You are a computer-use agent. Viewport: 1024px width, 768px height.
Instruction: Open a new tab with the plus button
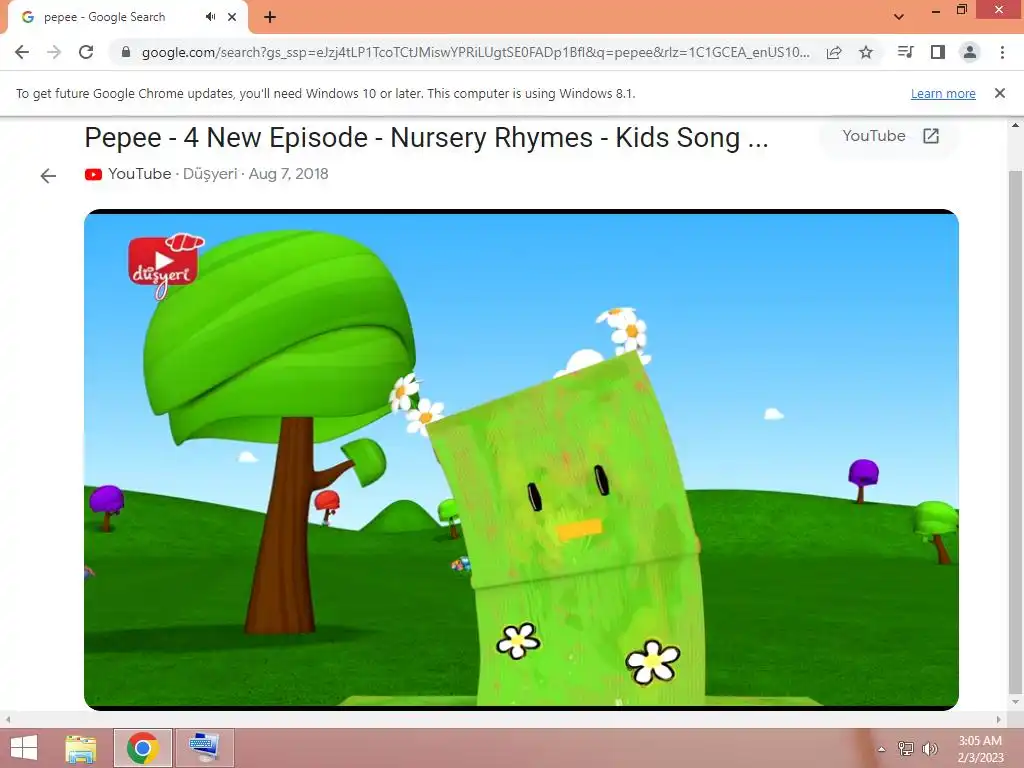tap(270, 17)
